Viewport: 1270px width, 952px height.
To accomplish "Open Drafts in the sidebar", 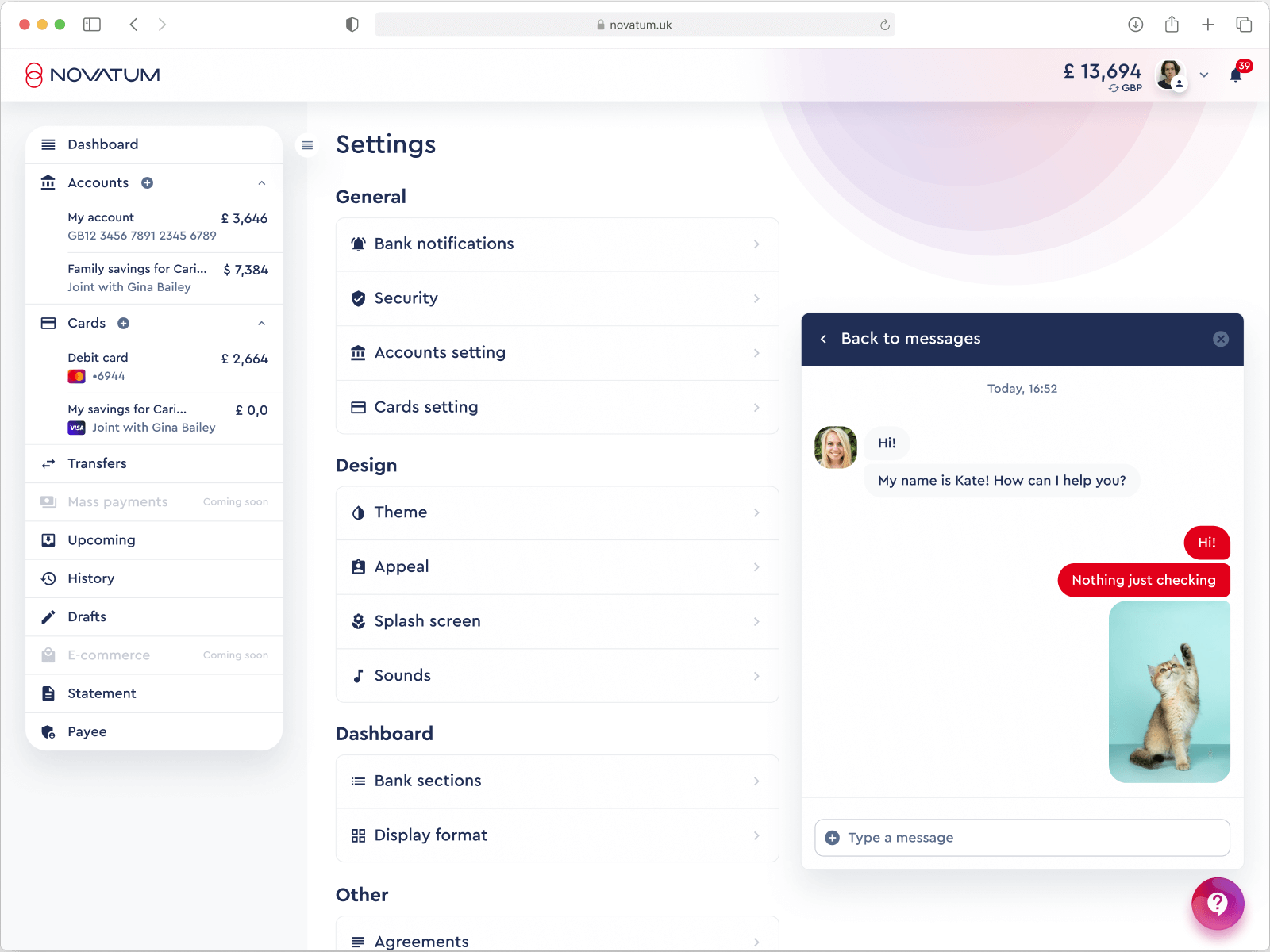I will [x=154, y=616].
